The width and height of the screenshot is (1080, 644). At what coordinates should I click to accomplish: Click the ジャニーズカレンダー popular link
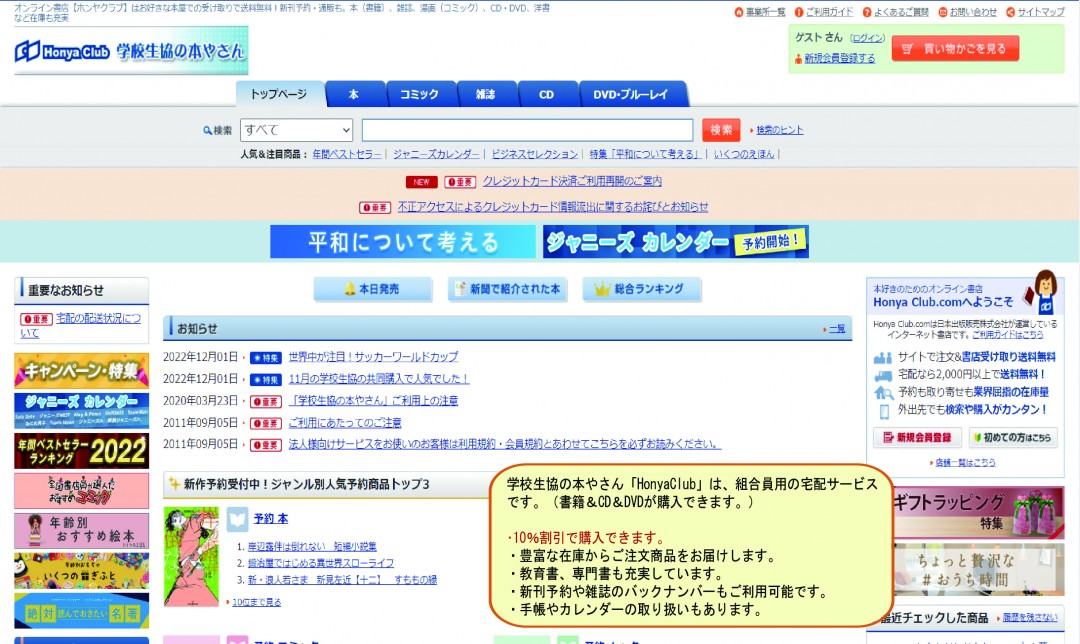click(x=436, y=154)
